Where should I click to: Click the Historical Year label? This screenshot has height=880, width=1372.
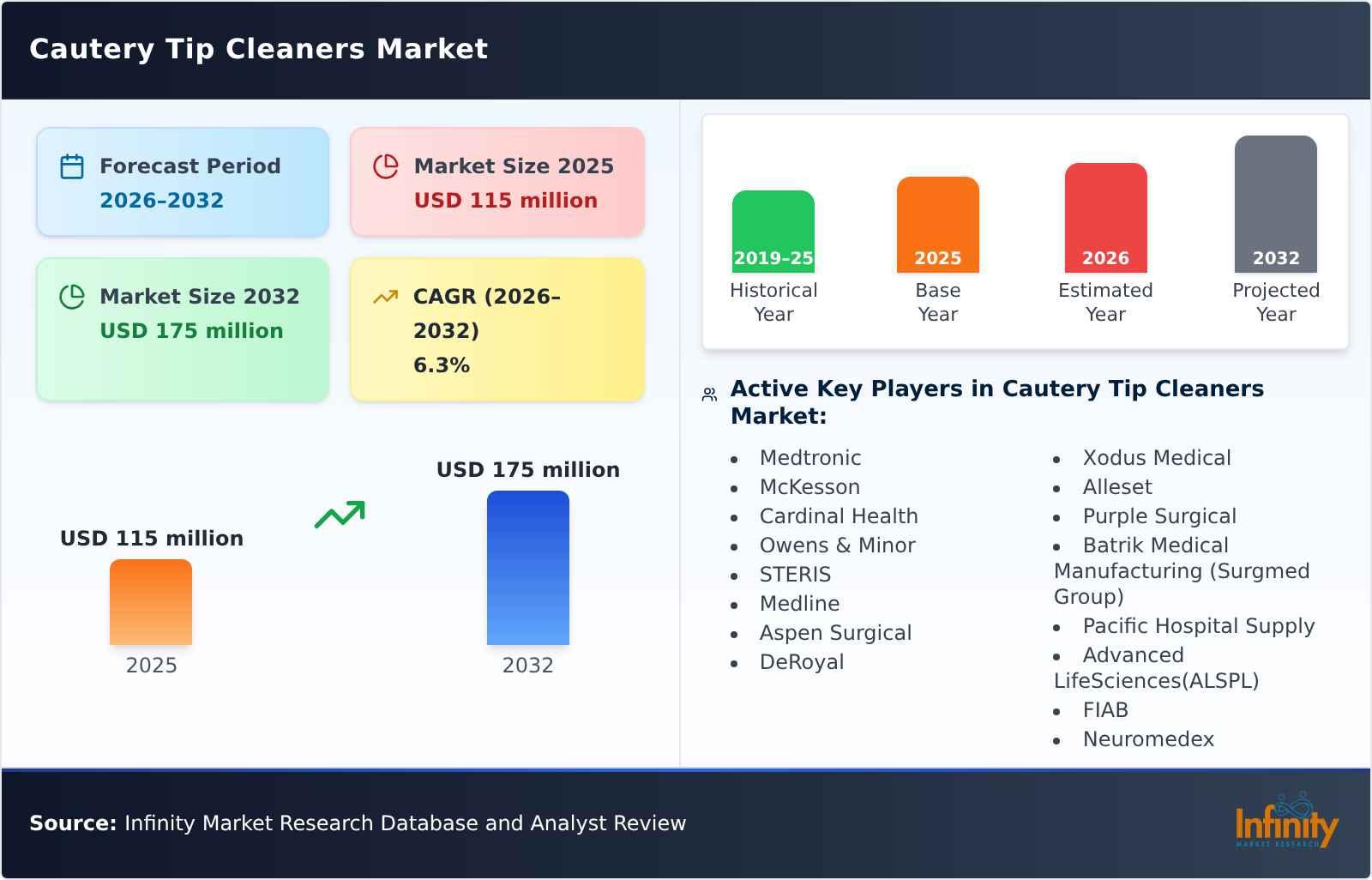coord(773,303)
